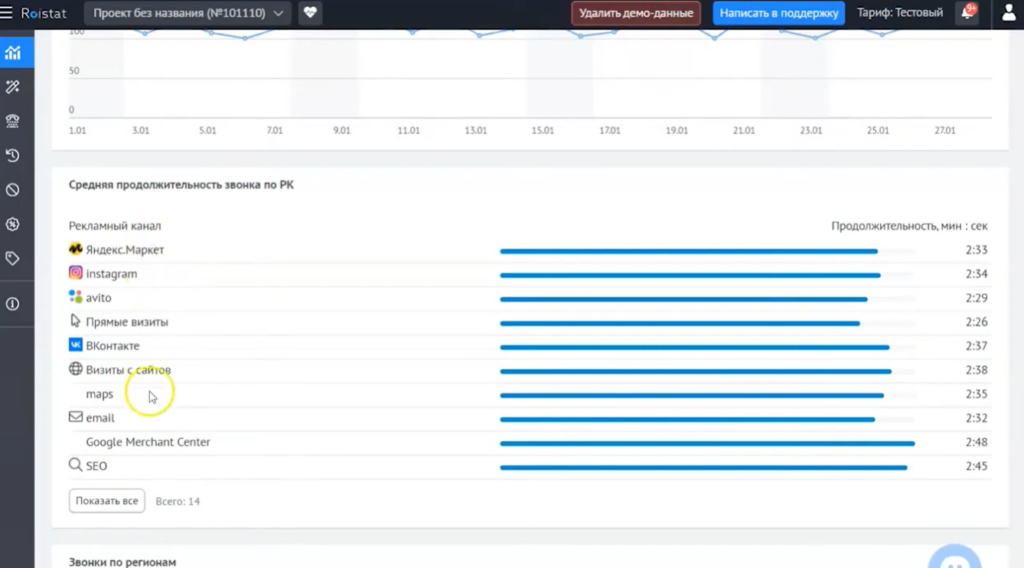Click the Продолжительность, мин : сек column header

click(x=909, y=226)
